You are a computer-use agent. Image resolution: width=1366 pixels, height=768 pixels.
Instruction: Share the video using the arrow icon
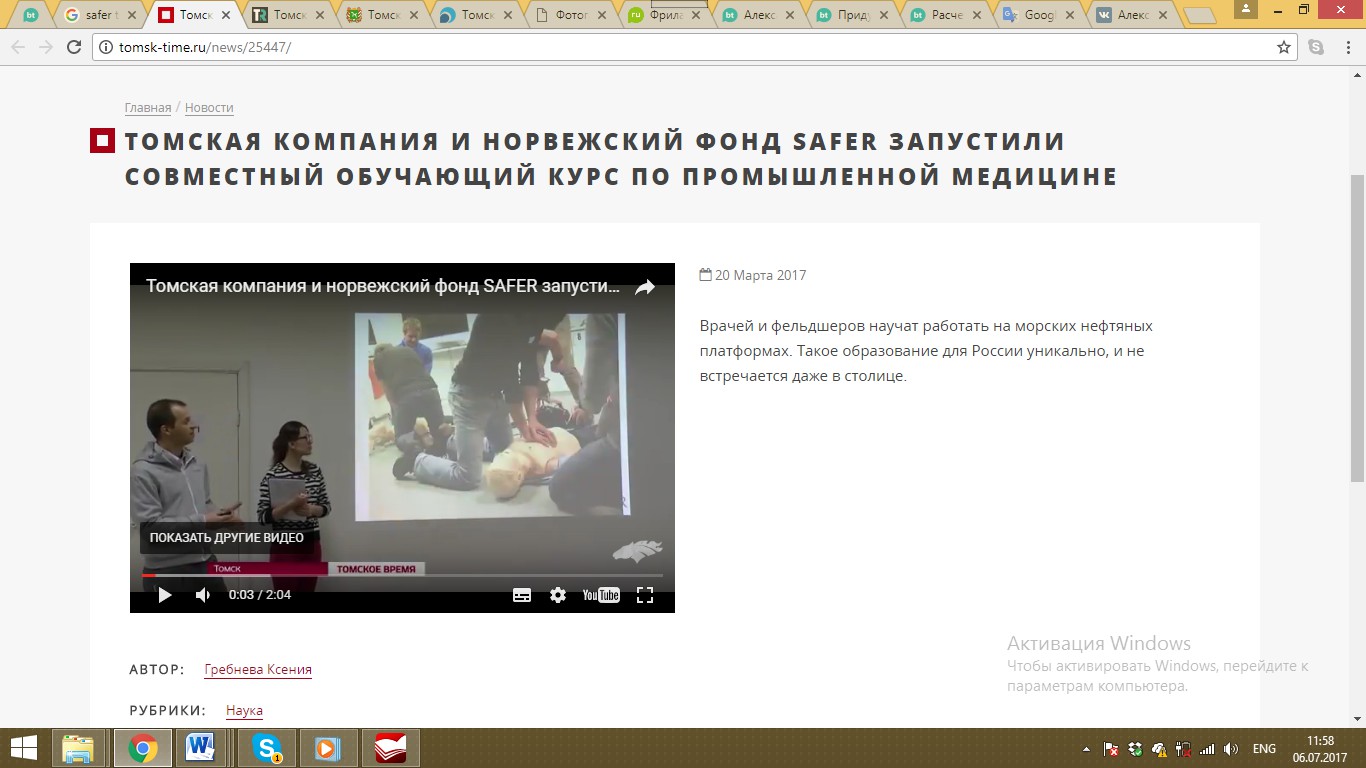click(645, 287)
